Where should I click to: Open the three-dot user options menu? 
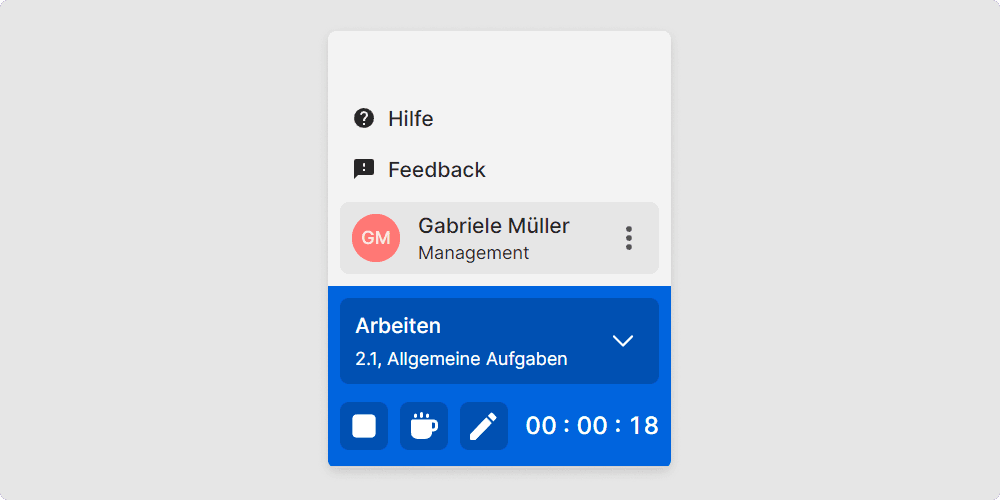tap(629, 238)
